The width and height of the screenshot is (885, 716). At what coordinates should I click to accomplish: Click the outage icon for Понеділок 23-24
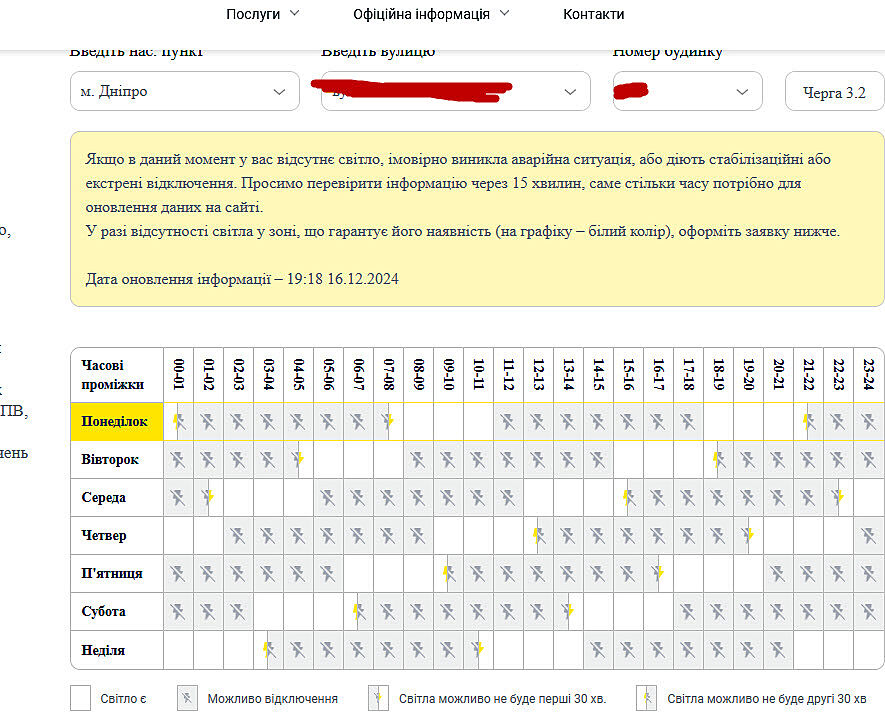[868, 422]
